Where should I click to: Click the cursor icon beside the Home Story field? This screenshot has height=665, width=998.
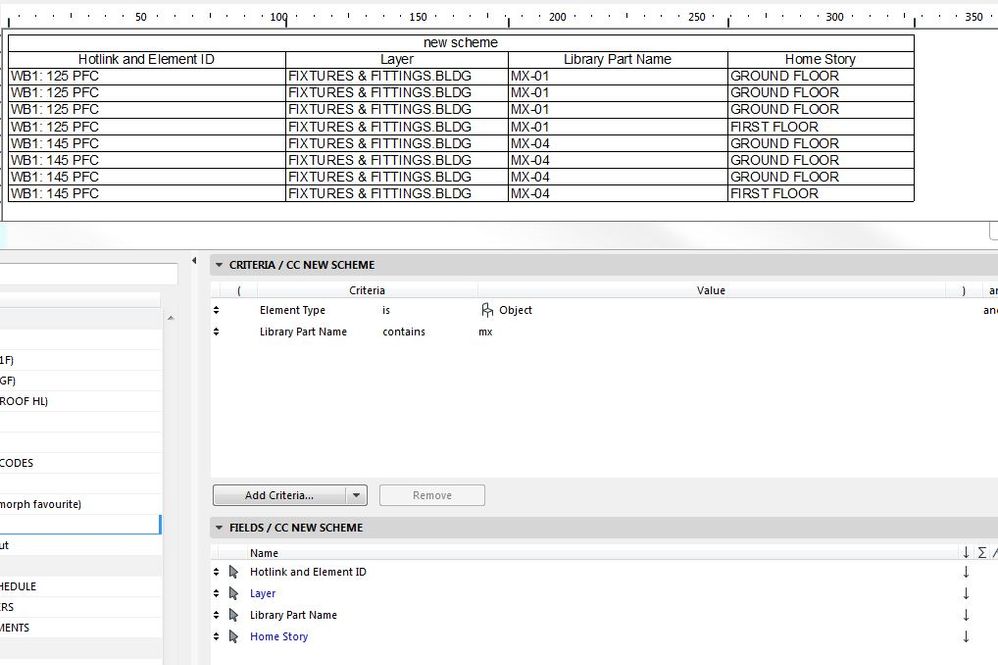(x=234, y=637)
